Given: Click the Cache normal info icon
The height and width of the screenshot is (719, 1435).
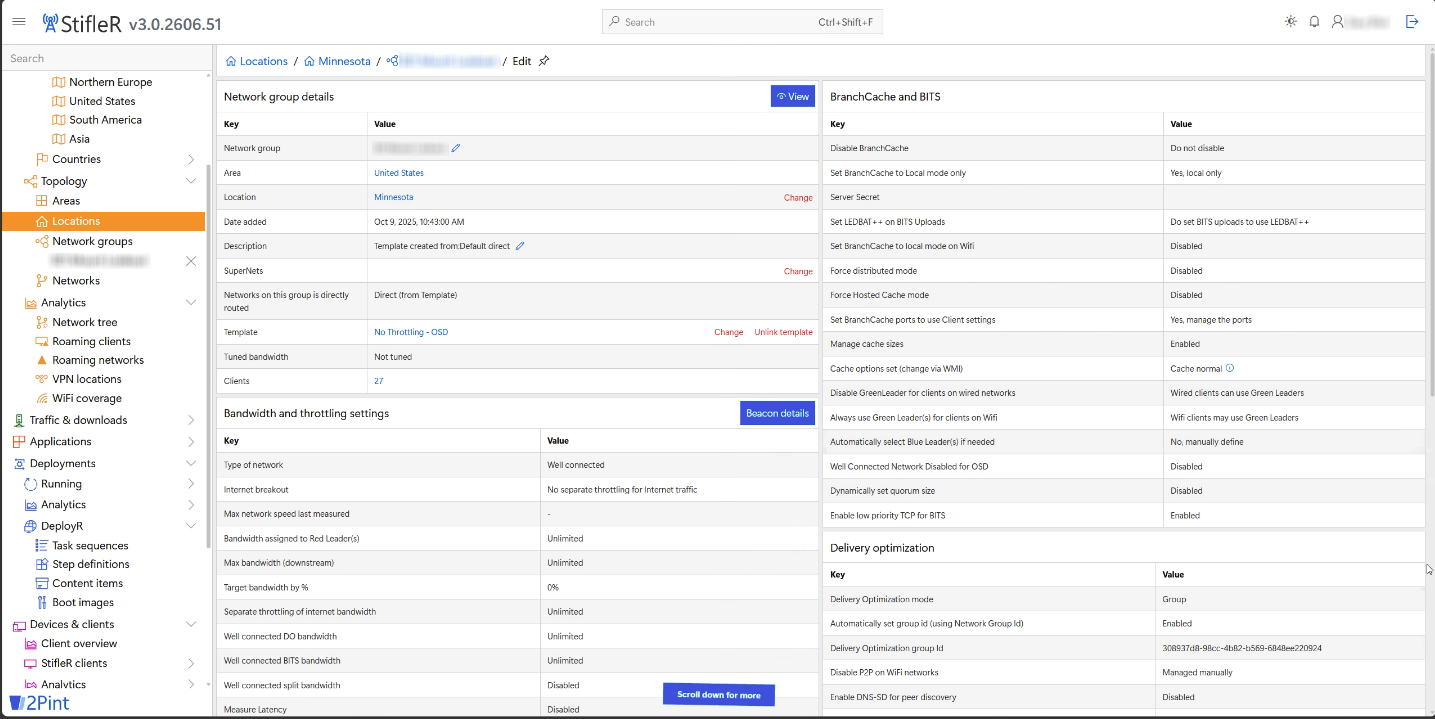Looking at the screenshot, I should pos(1230,368).
